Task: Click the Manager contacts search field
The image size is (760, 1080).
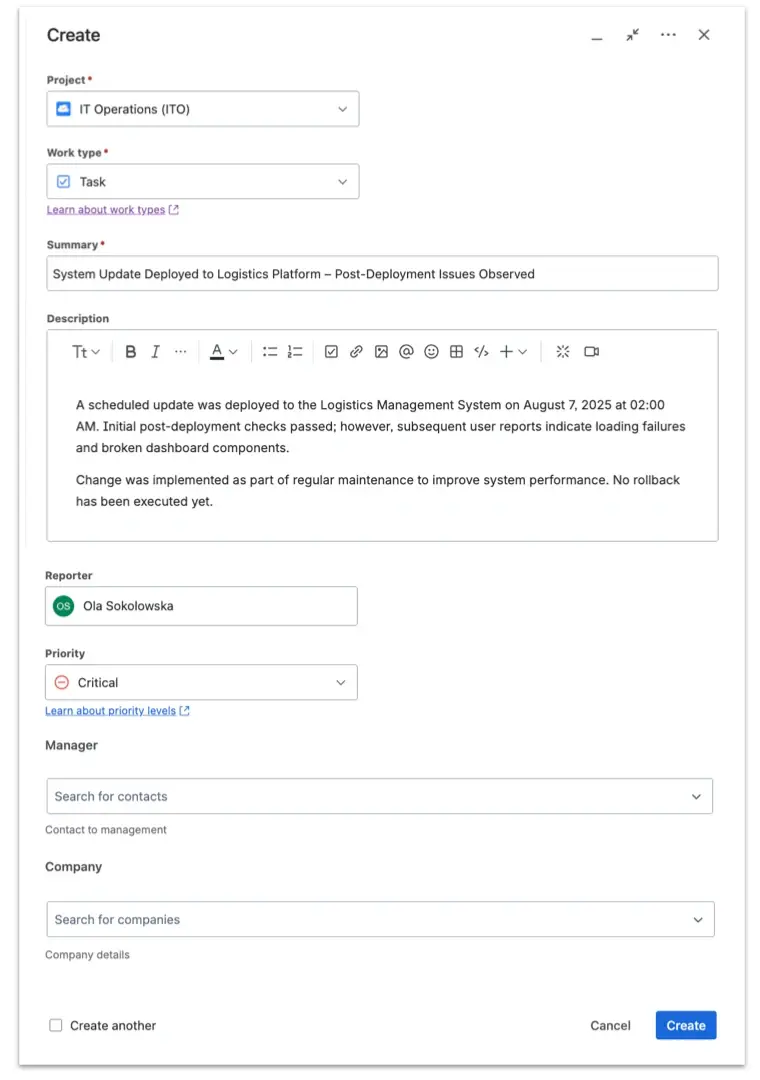Action: [x=380, y=796]
